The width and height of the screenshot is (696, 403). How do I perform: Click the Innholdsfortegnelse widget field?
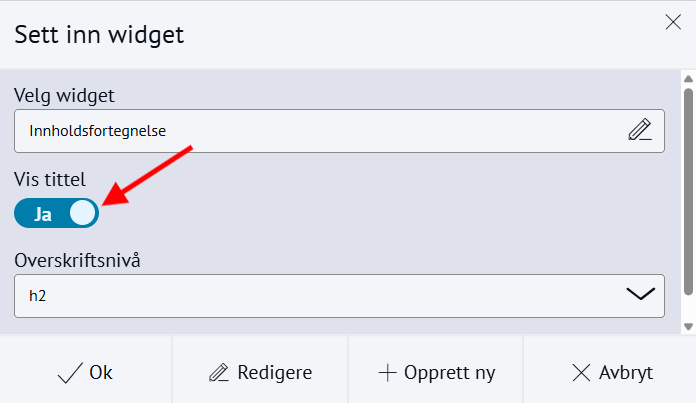click(x=320, y=130)
